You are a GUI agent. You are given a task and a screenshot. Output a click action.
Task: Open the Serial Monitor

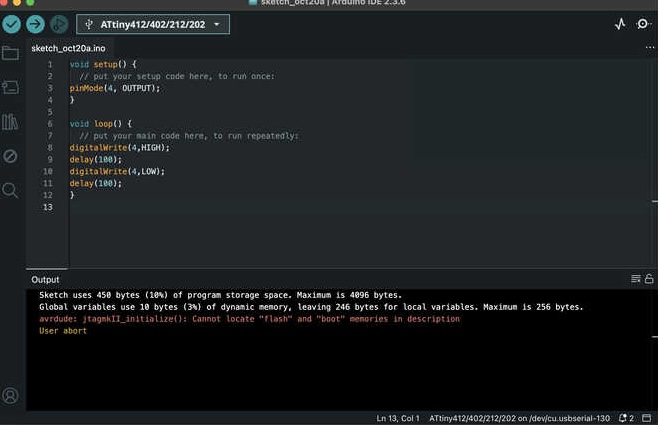[643, 24]
